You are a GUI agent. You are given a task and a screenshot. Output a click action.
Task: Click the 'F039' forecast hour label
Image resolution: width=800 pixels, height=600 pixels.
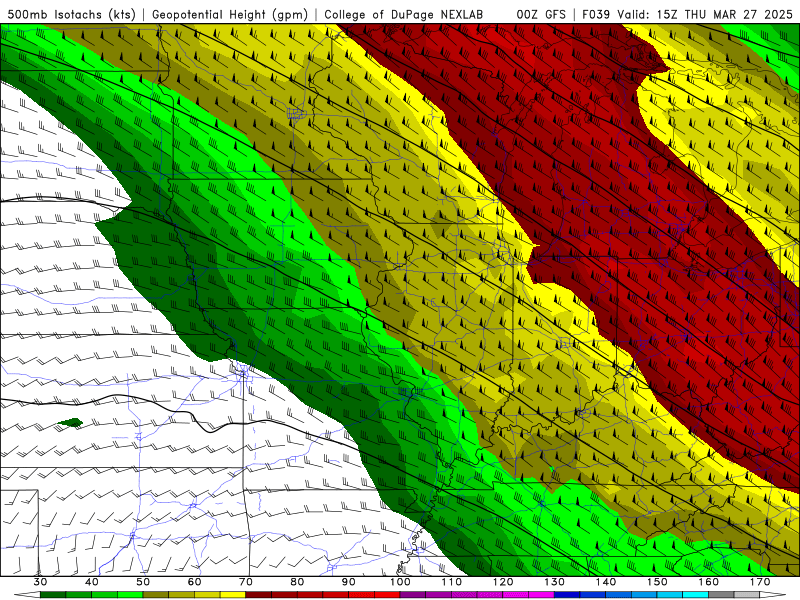pyautogui.click(x=596, y=15)
